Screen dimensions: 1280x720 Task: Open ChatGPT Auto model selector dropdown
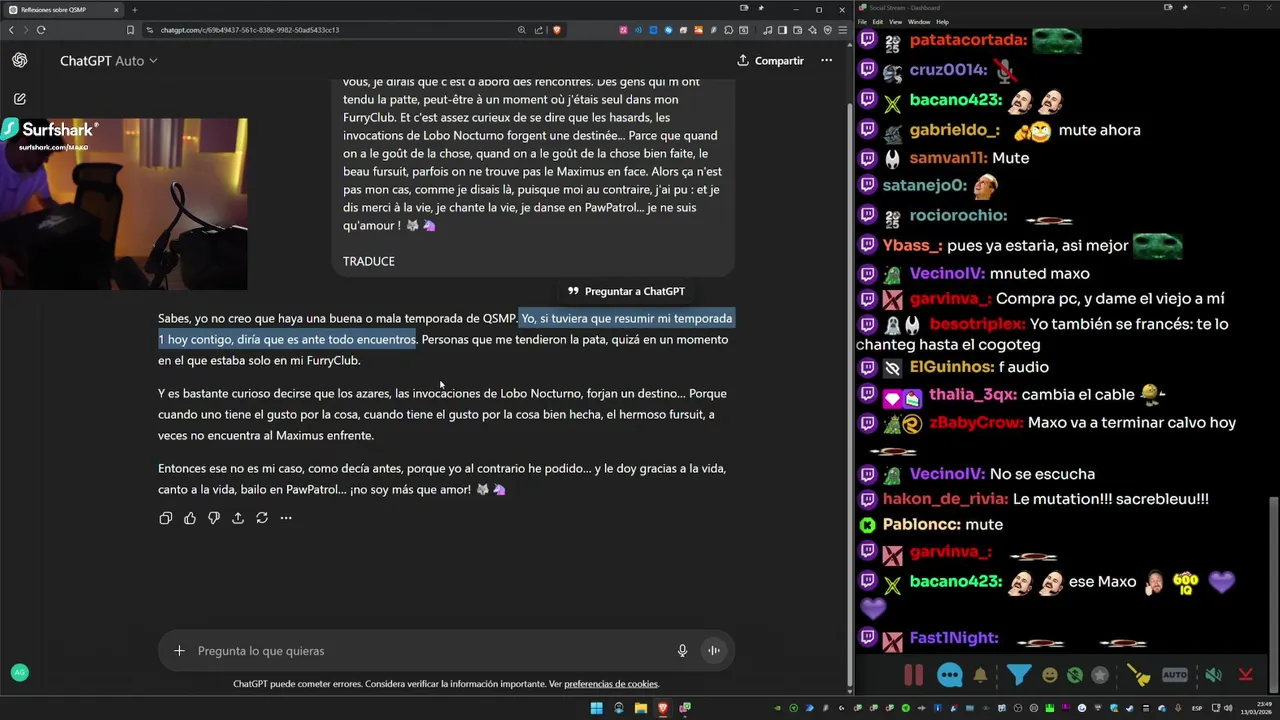click(x=109, y=61)
